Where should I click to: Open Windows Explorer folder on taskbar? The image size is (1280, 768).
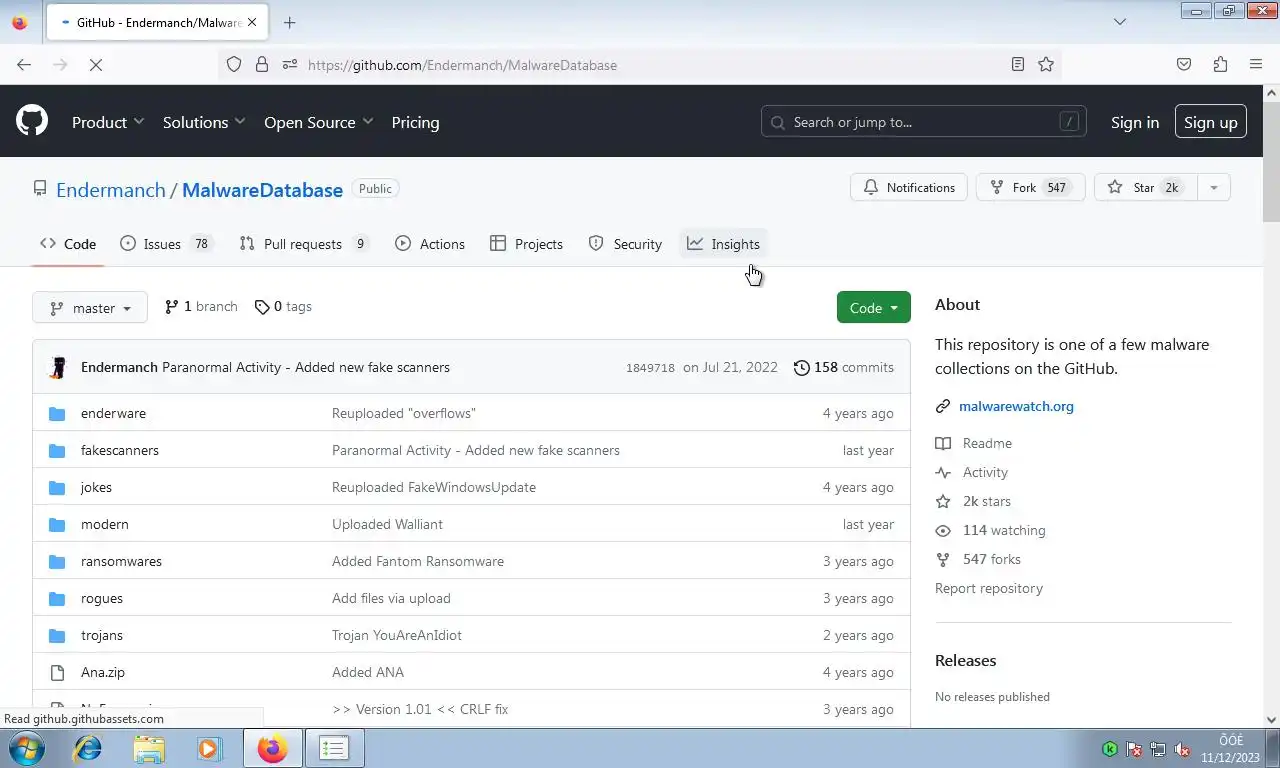149,748
